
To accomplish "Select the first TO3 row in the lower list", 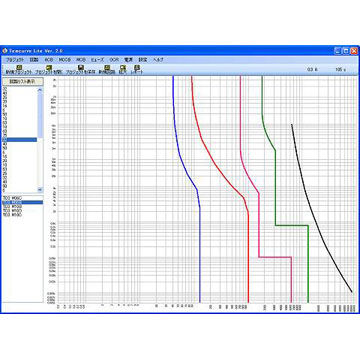I will click(x=22, y=198).
